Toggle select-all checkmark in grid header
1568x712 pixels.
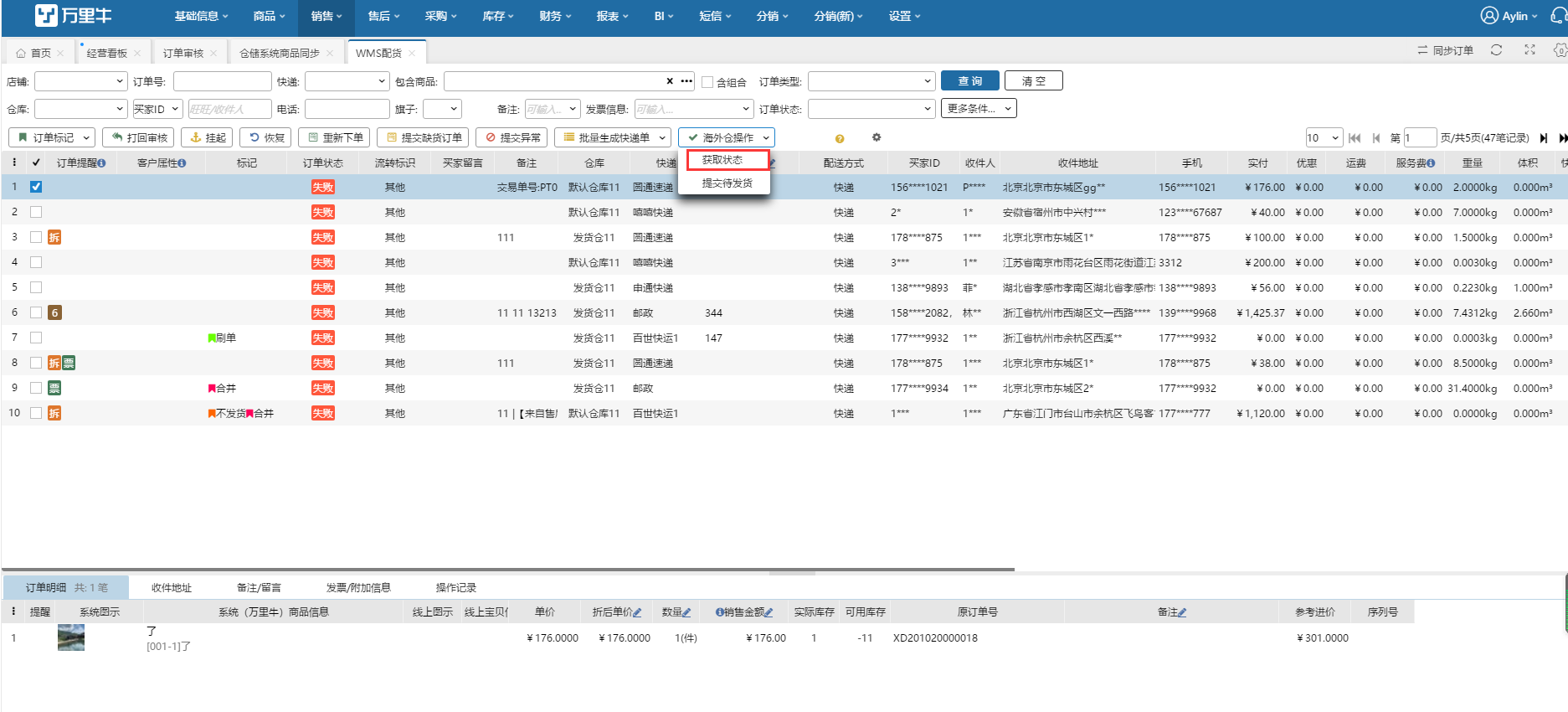pyautogui.click(x=36, y=163)
